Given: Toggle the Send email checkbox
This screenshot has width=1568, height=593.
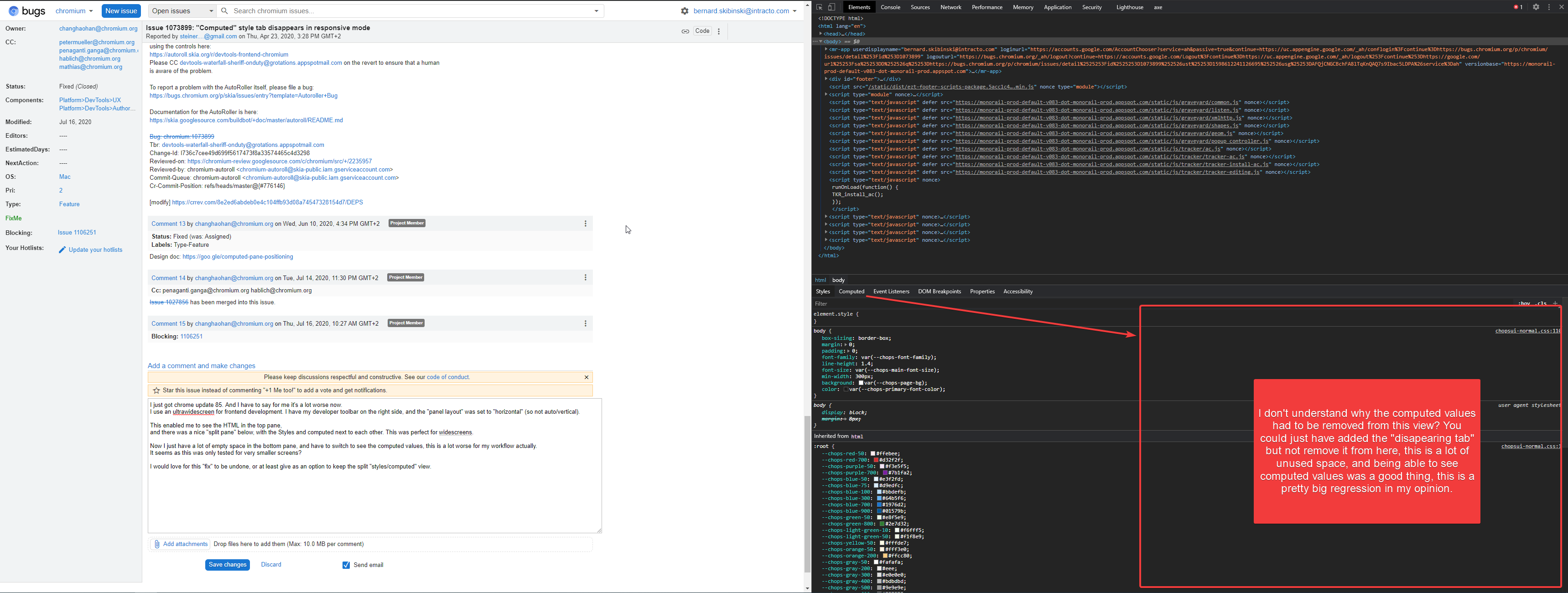Looking at the screenshot, I should click(x=346, y=565).
